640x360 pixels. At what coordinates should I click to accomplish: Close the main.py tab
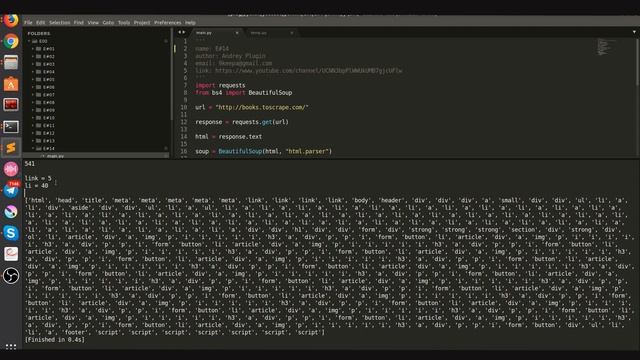(x=237, y=33)
